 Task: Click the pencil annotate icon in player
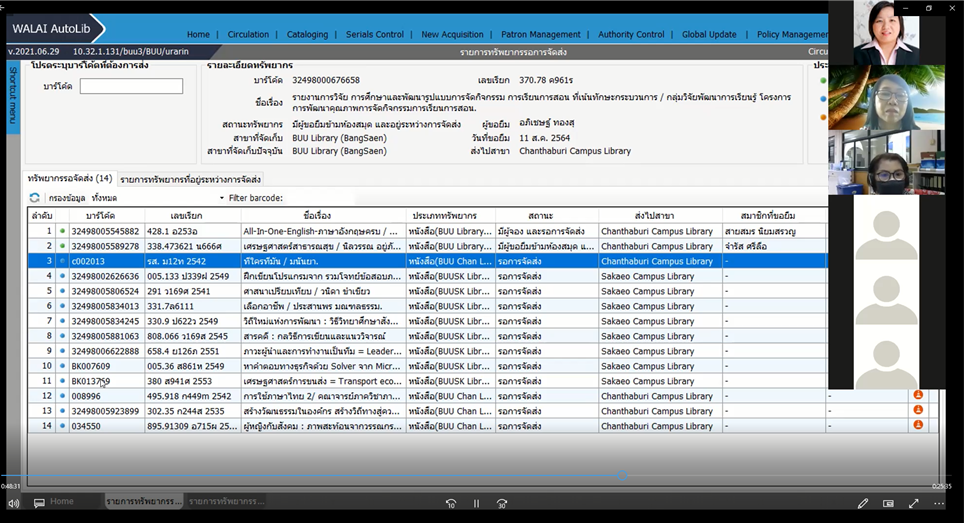(x=863, y=503)
